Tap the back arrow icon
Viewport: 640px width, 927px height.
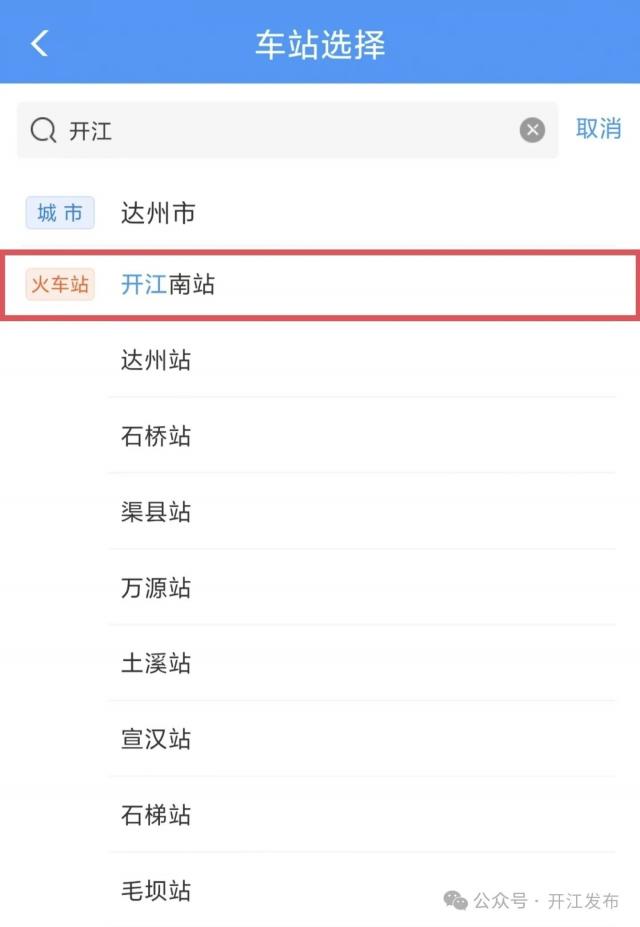point(40,44)
